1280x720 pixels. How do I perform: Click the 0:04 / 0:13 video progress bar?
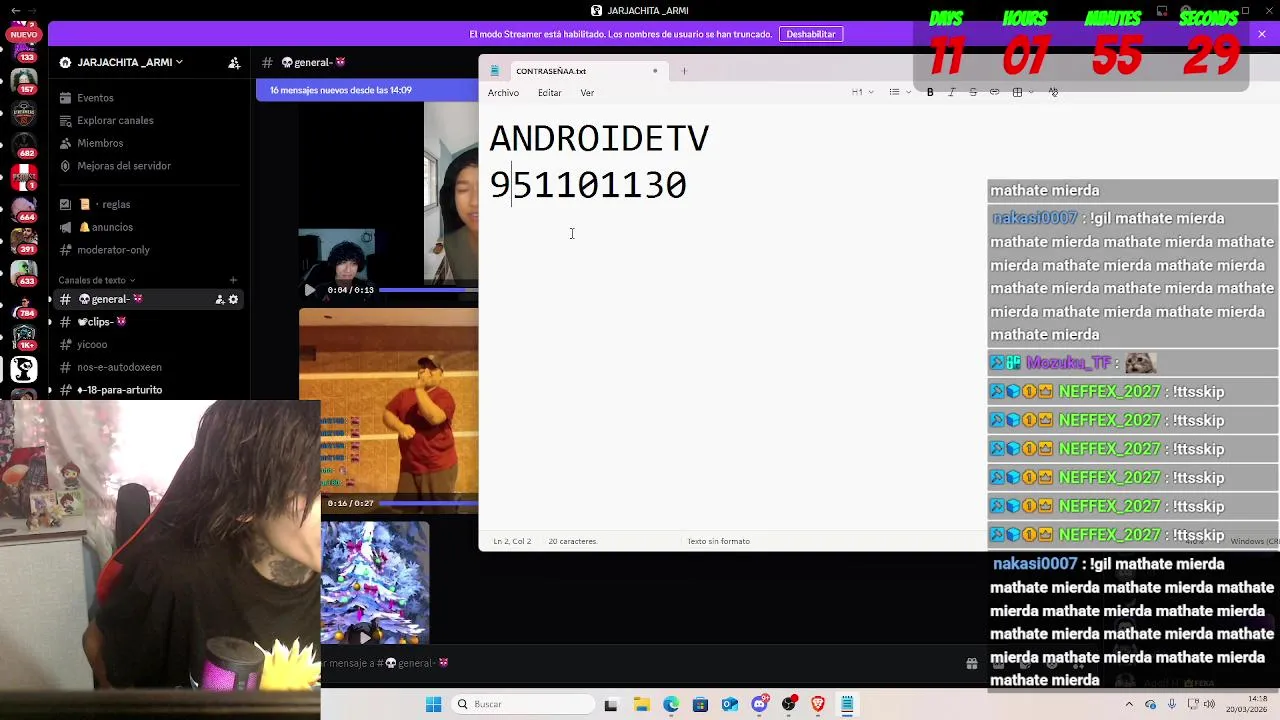tap(429, 290)
